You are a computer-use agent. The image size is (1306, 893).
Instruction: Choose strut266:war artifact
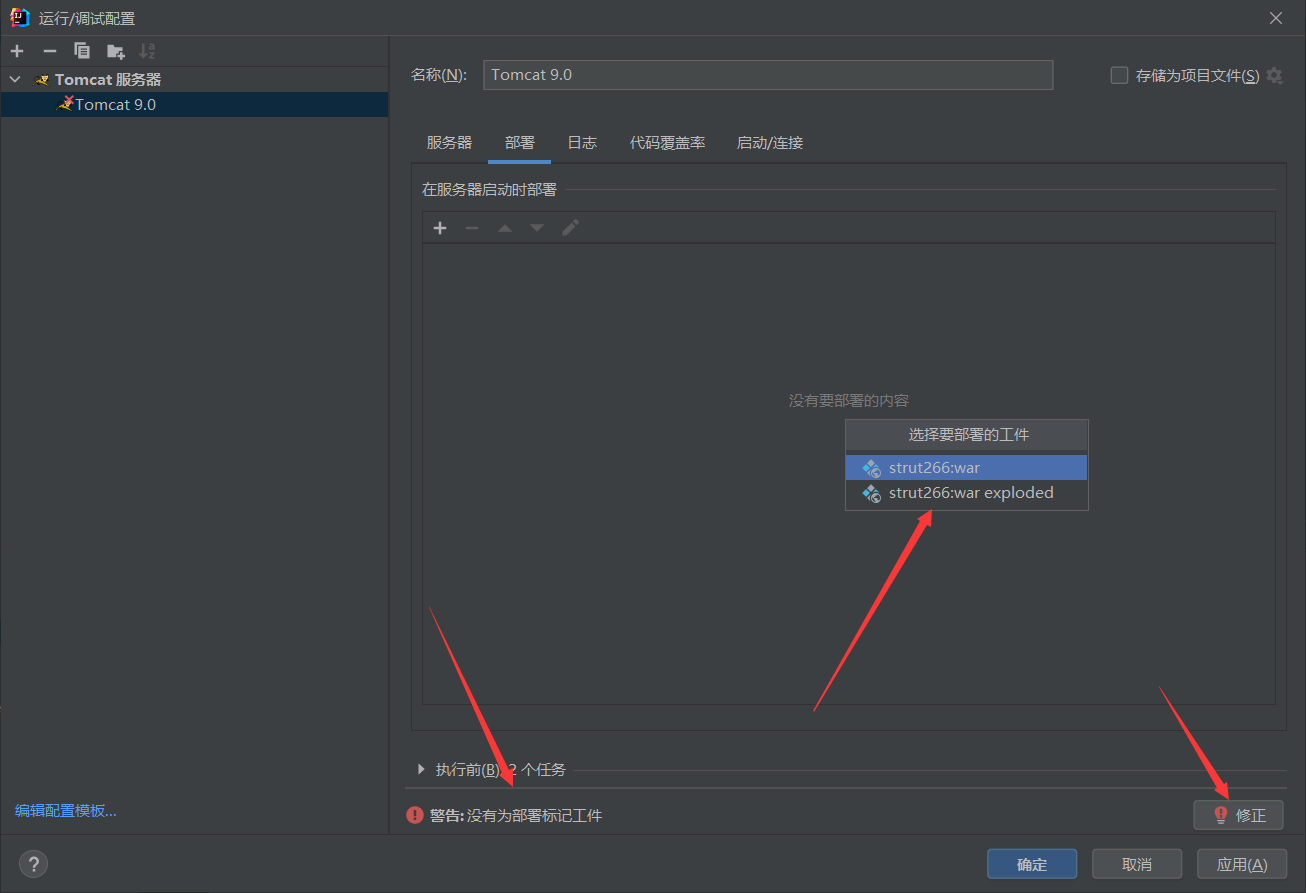(x=966, y=468)
